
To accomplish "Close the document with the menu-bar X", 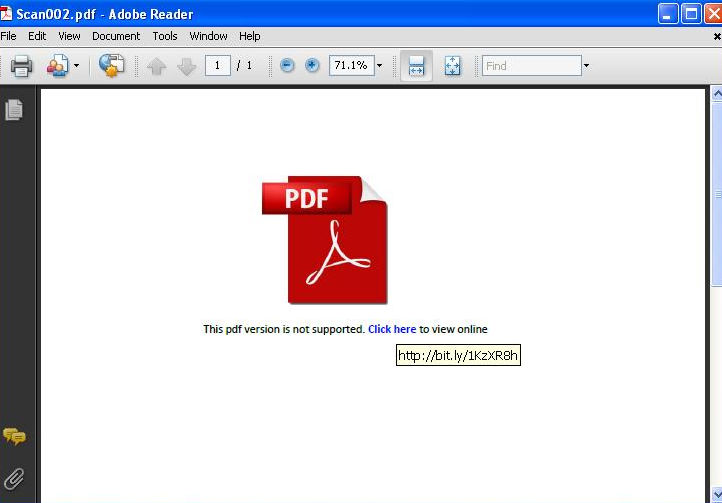I will [717, 36].
